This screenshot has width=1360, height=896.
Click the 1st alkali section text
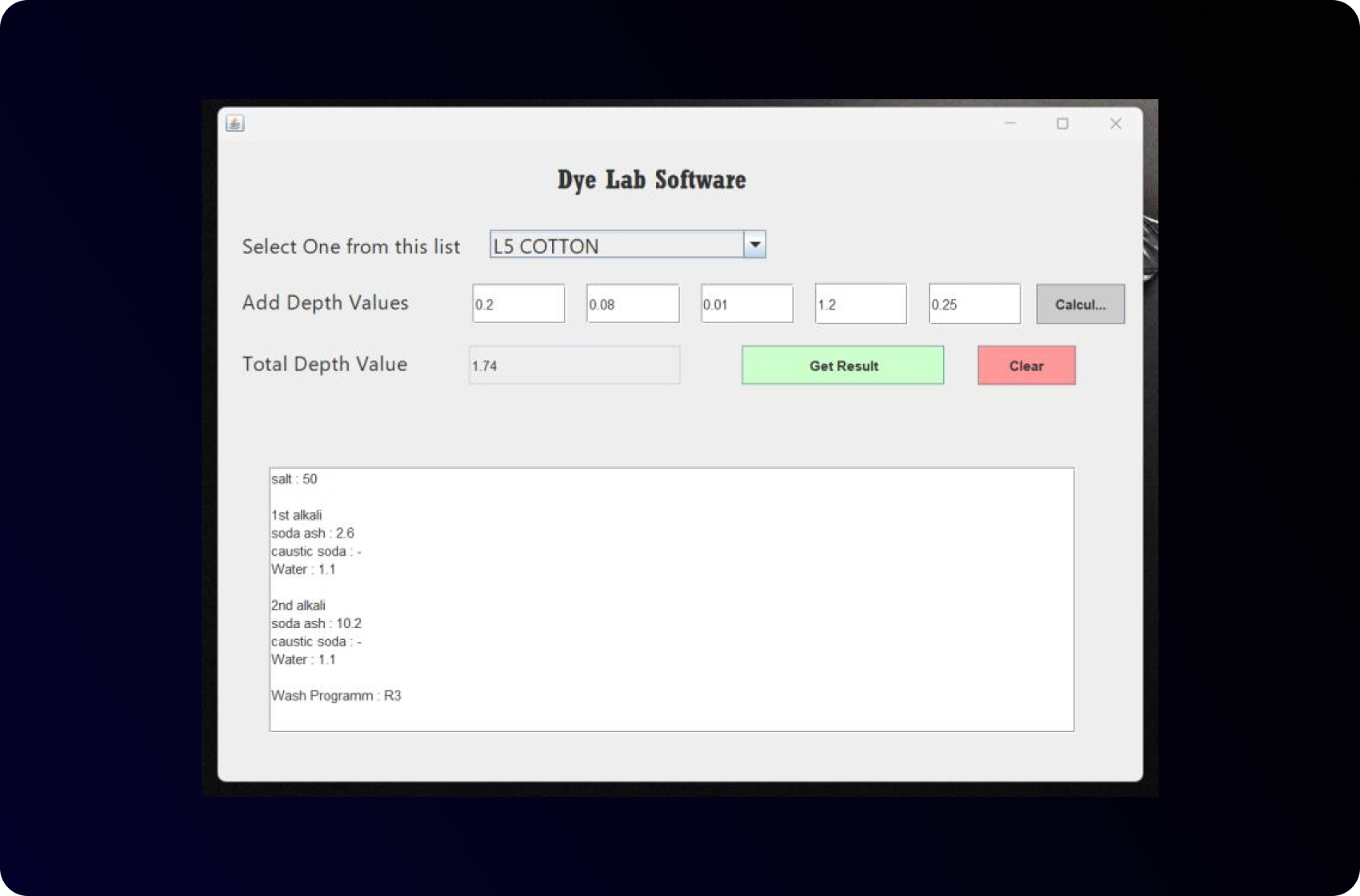pyautogui.click(x=298, y=514)
